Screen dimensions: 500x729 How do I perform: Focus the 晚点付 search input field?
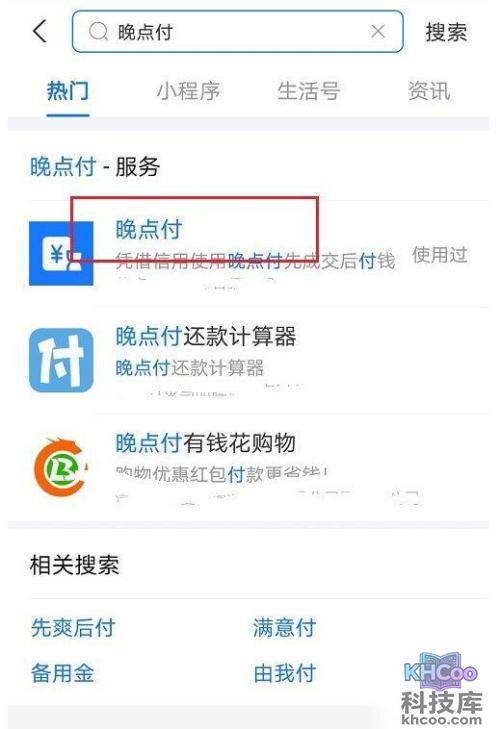[237, 32]
